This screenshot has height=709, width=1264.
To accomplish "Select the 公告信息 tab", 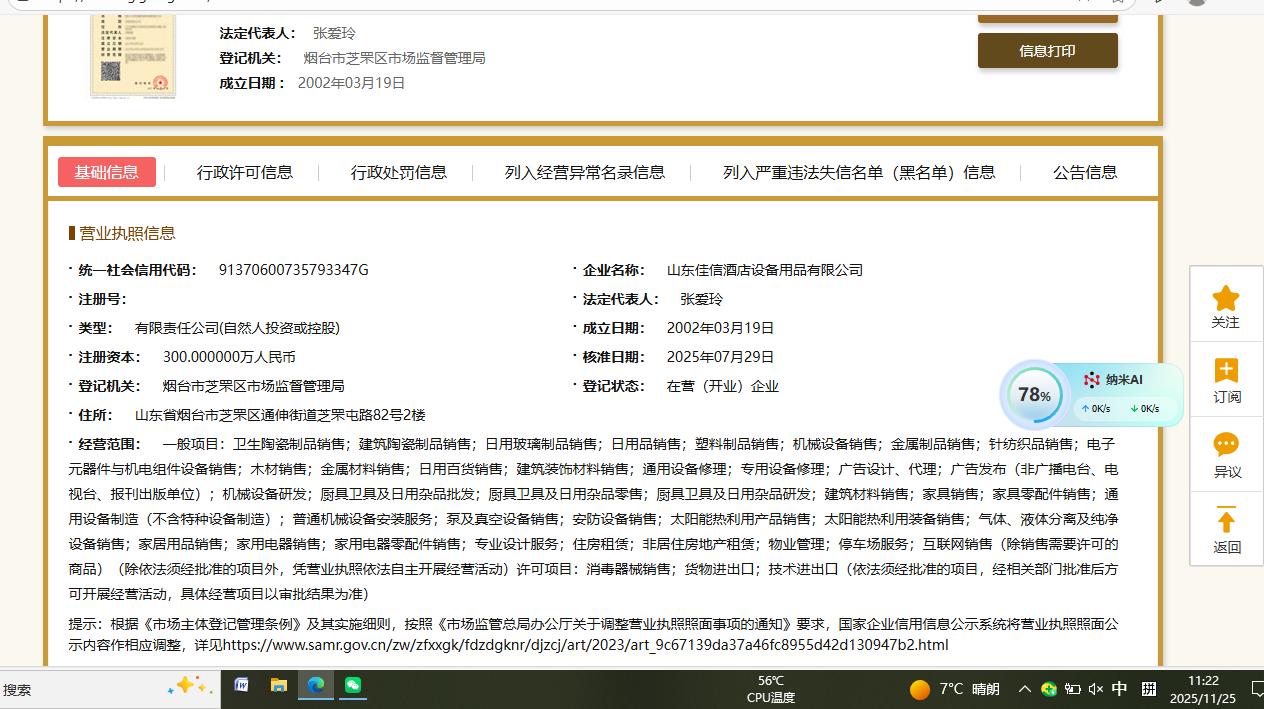I will [1084, 172].
